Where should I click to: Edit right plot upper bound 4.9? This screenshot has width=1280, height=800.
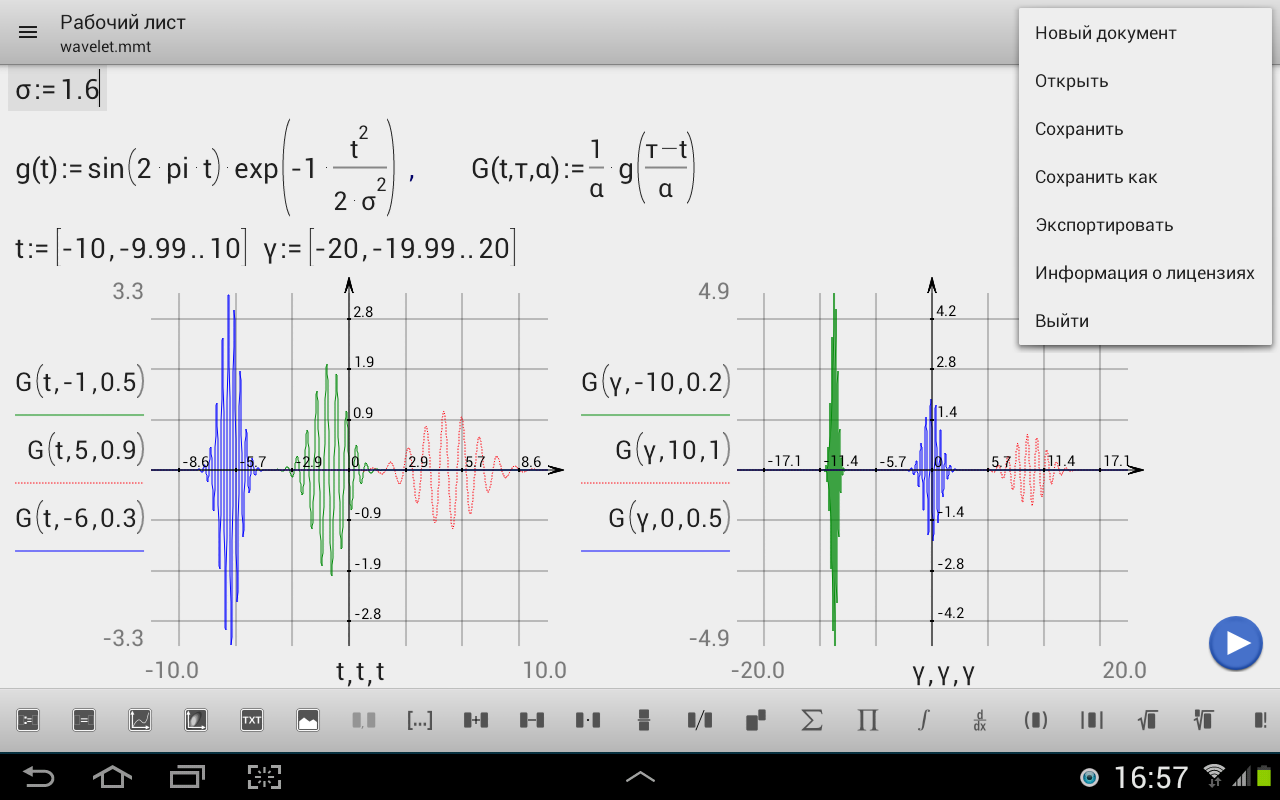point(713,292)
